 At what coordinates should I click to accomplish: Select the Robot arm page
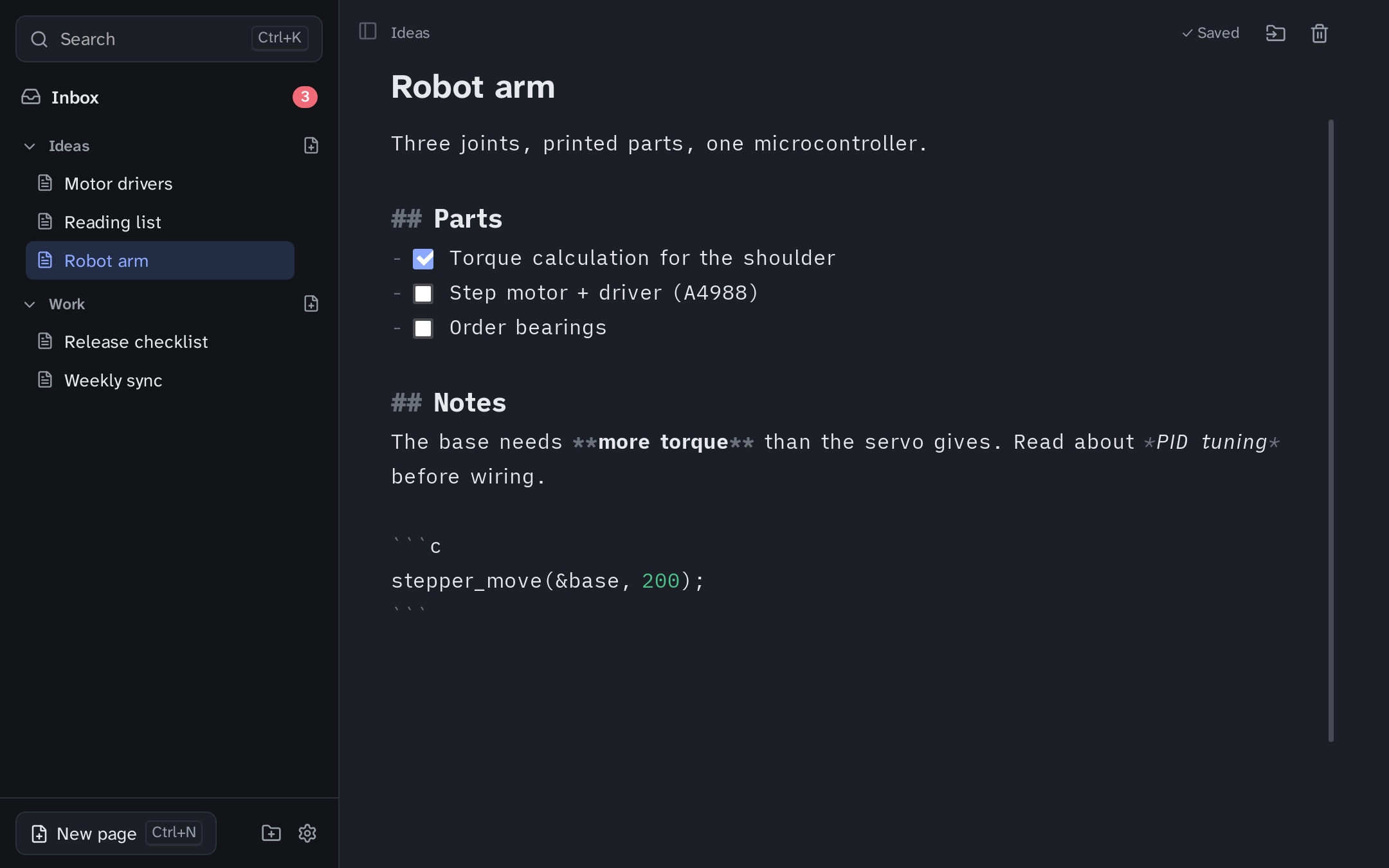(x=160, y=260)
